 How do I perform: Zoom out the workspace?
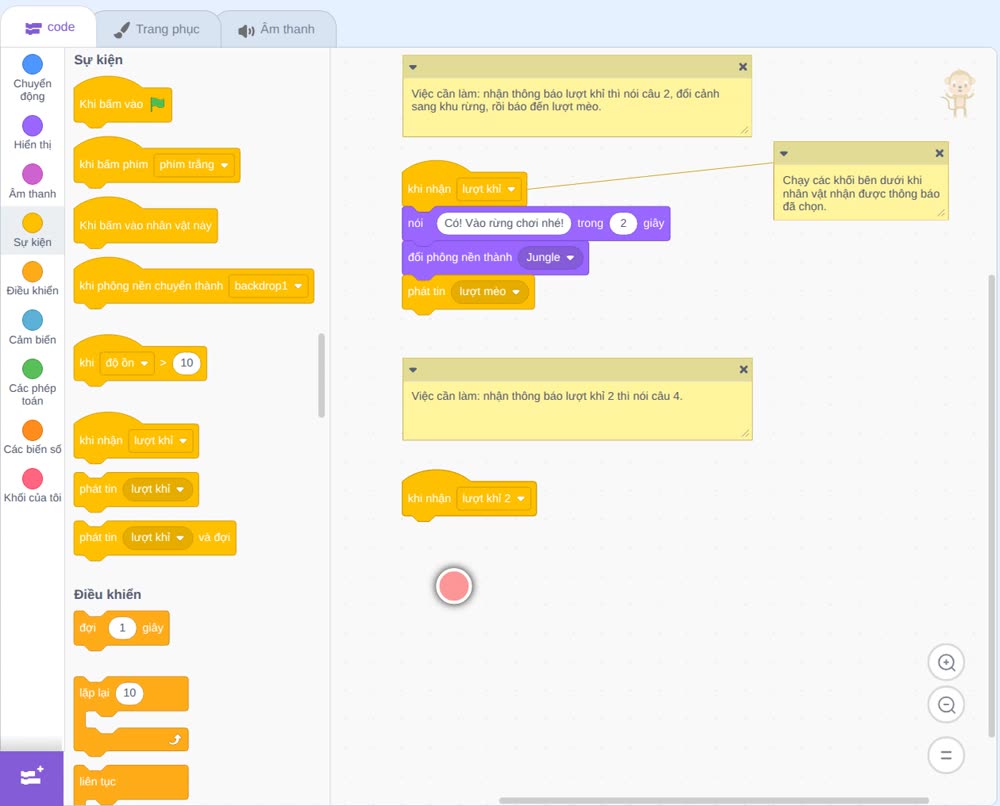(946, 705)
